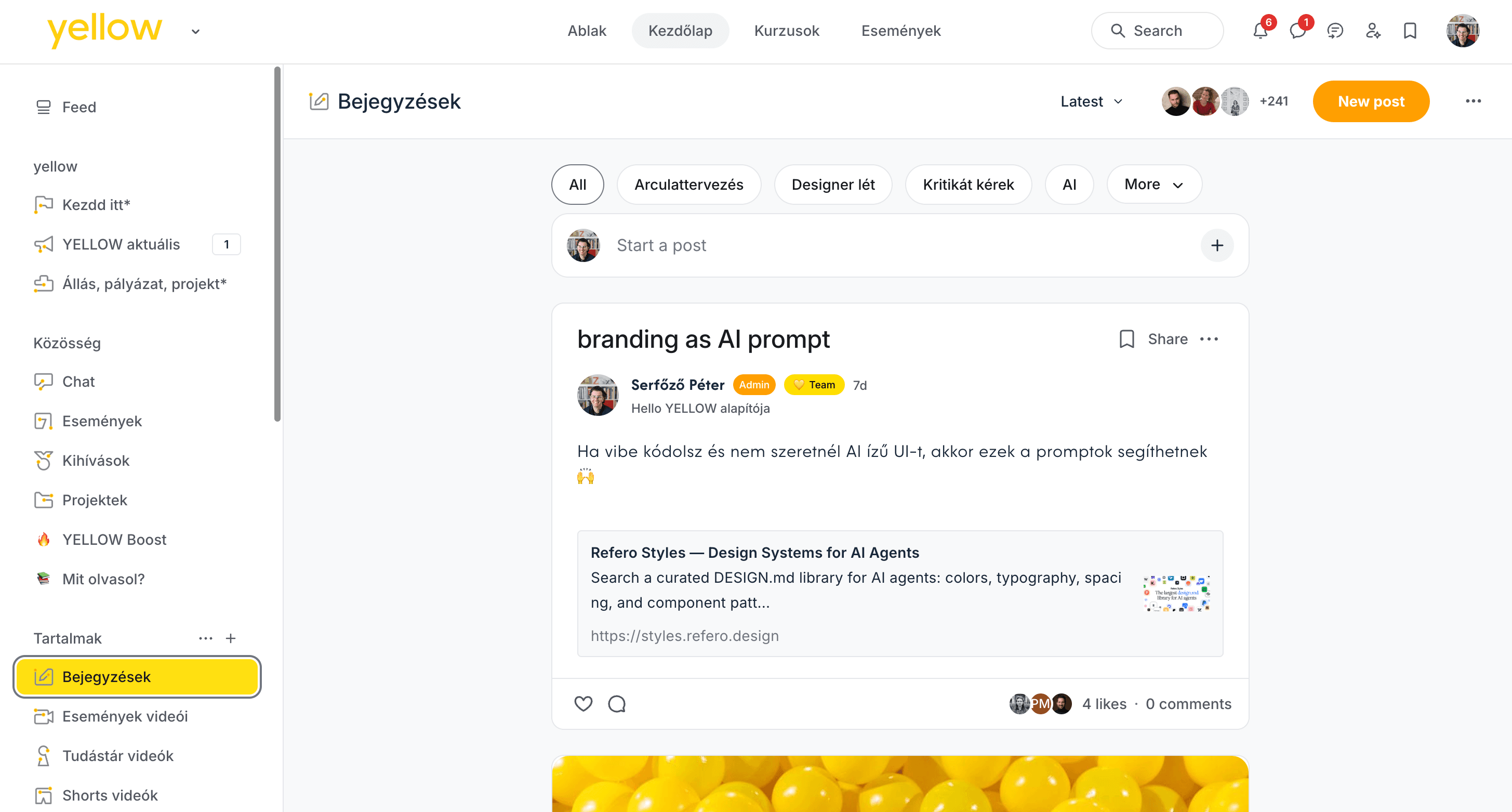This screenshot has height=812, width=1512.
Task: Click the plus button in Start a post
Action: pyautogui.click(x=1217, y=245)
